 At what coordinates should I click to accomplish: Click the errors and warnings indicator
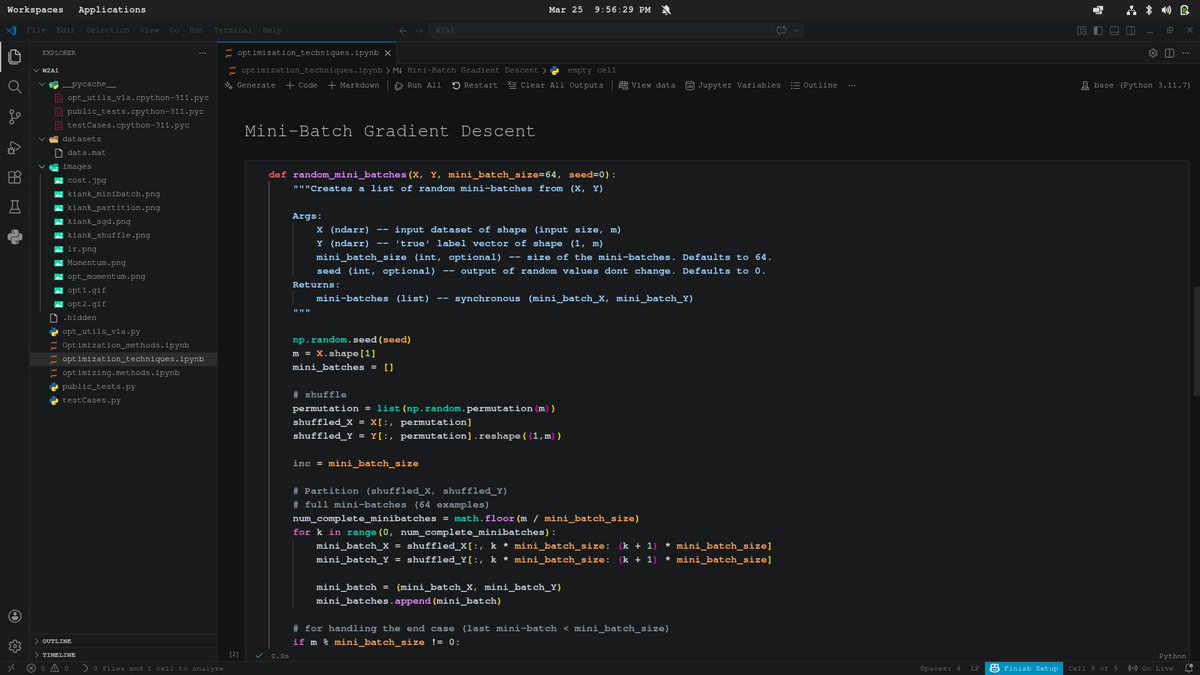click(x=49, y=668)
